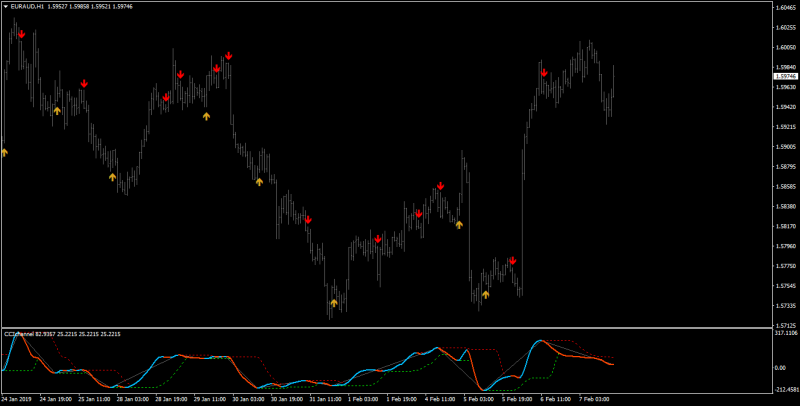Viewport: 800px width, 406px height.
Task: Click price level 1.59840 on the scale
Action: [x=786, y=67]
